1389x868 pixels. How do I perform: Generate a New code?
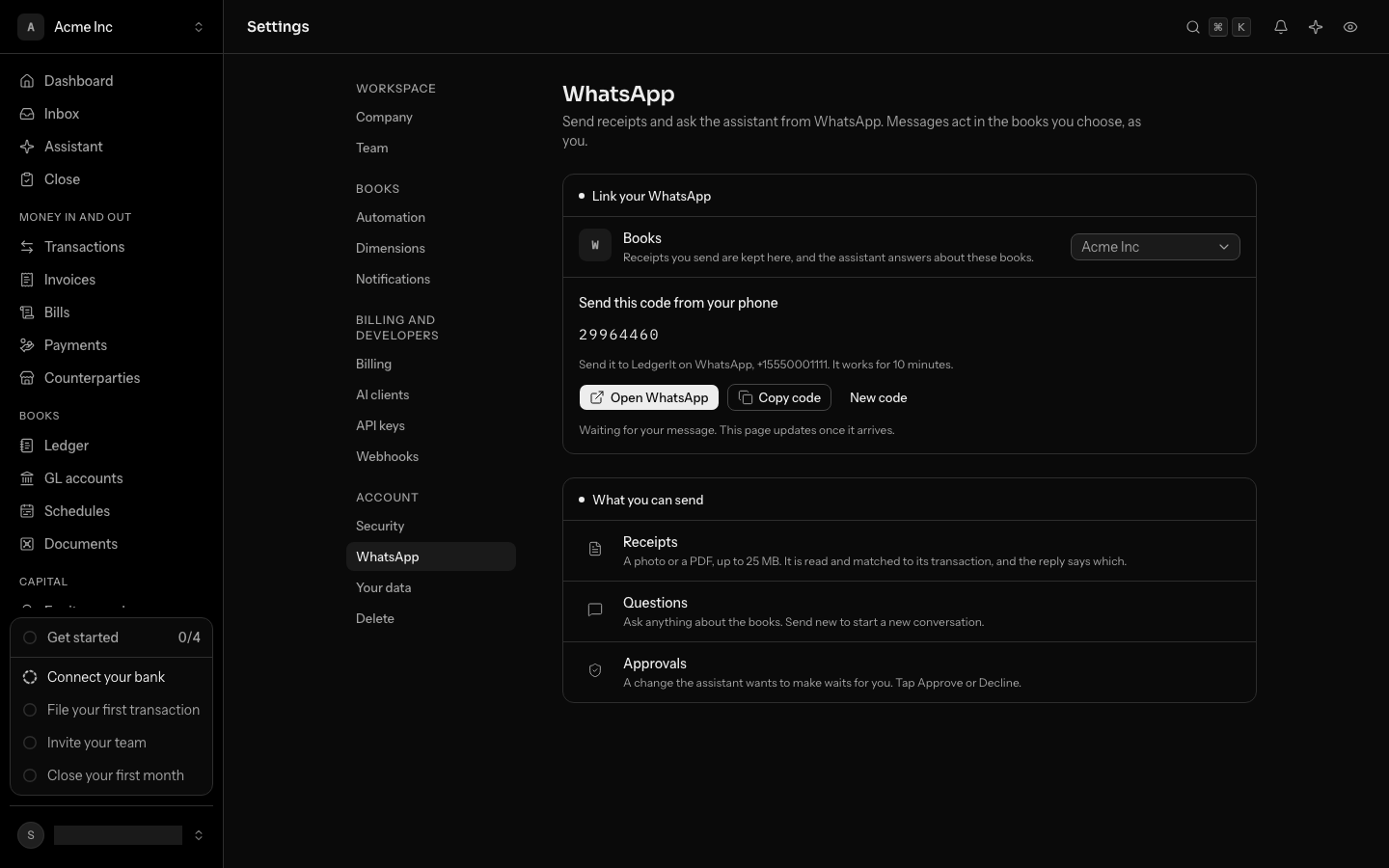tap(878, 397)
